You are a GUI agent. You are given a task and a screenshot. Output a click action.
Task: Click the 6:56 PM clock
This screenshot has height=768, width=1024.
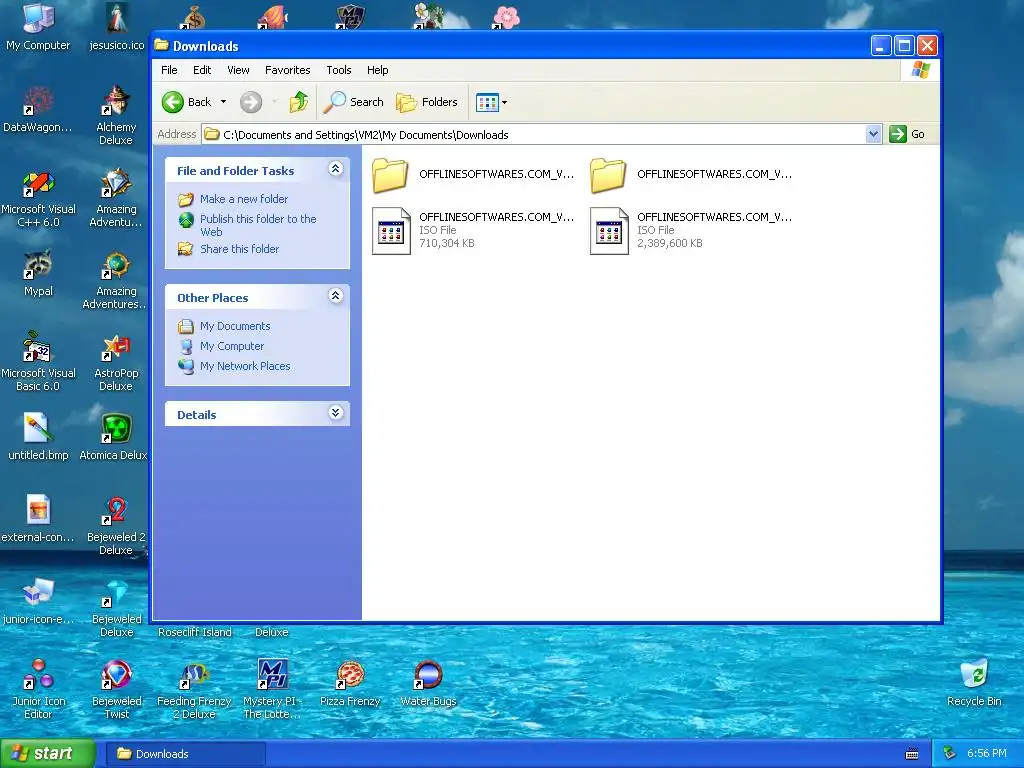pyautogui.click(x=987, y=754)
